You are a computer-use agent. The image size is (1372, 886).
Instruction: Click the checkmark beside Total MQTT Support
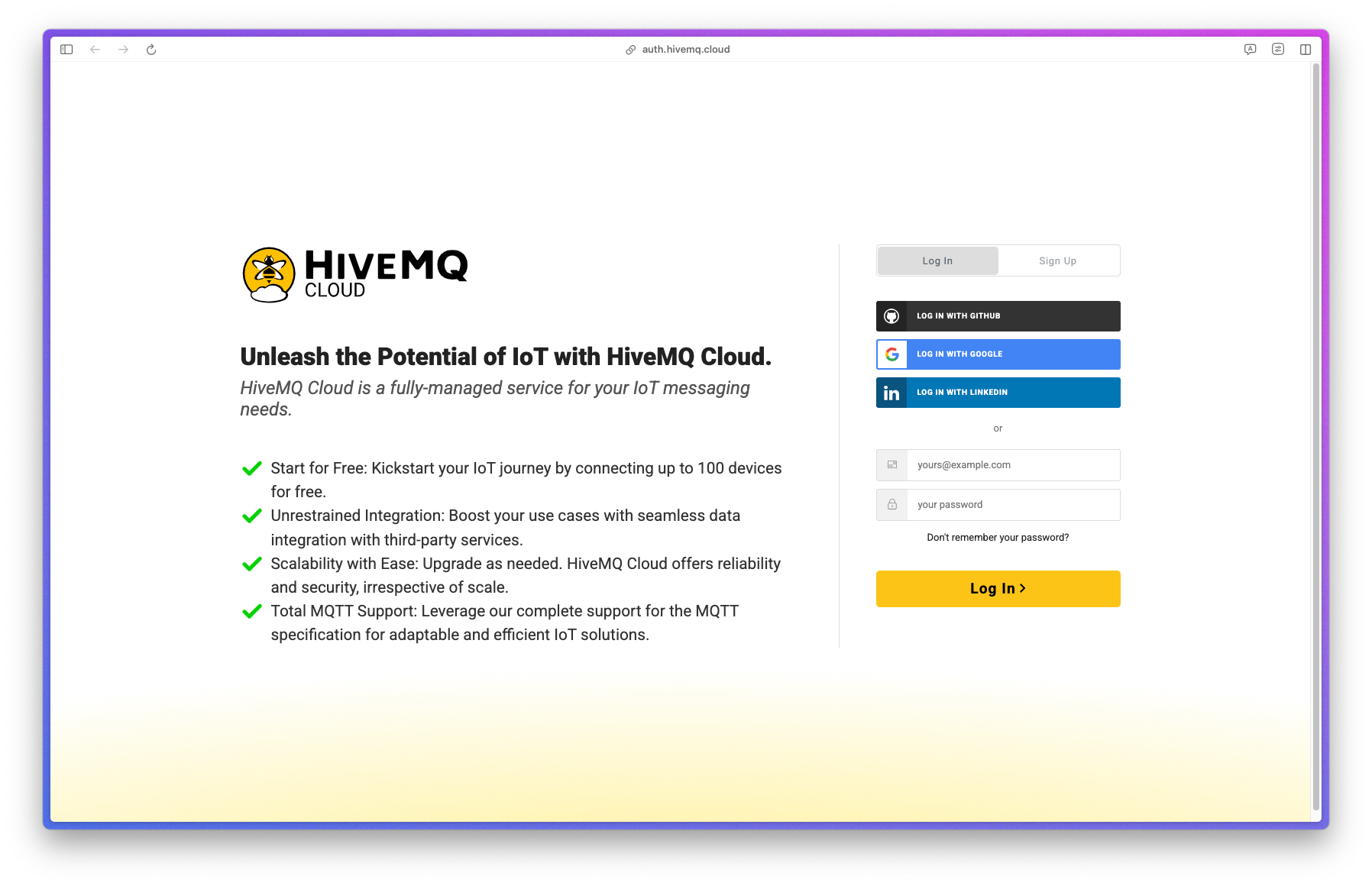[252, 611]
